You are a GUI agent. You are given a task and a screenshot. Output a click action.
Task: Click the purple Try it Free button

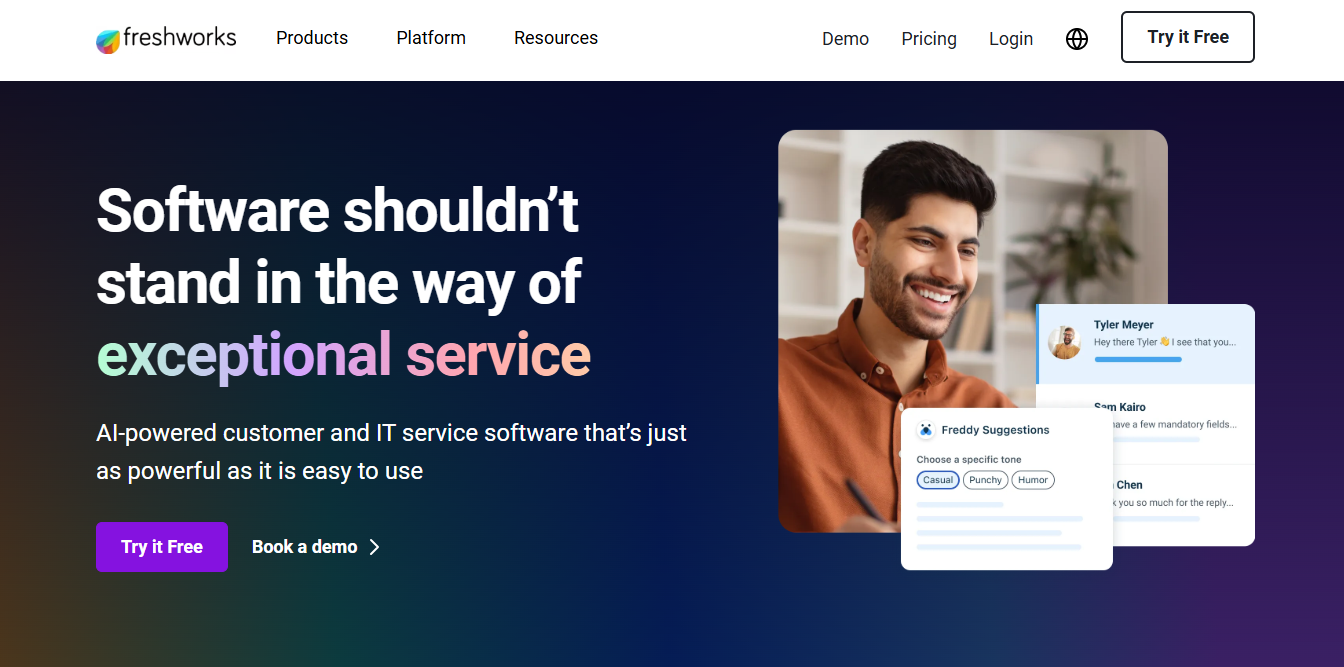click(161, 546)
